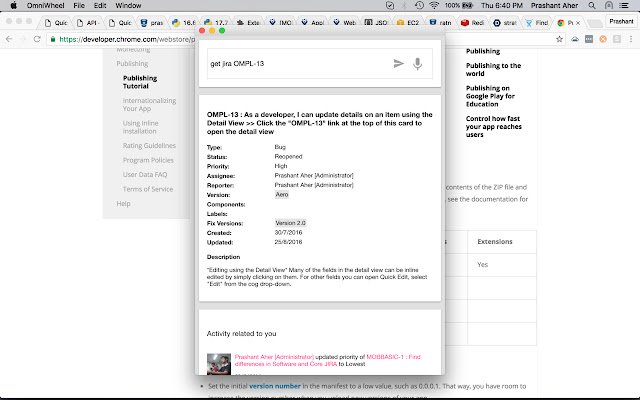Open the Chrome three-dot menu
This screenshot has width=640, height=400.
(x=631, y=39)
